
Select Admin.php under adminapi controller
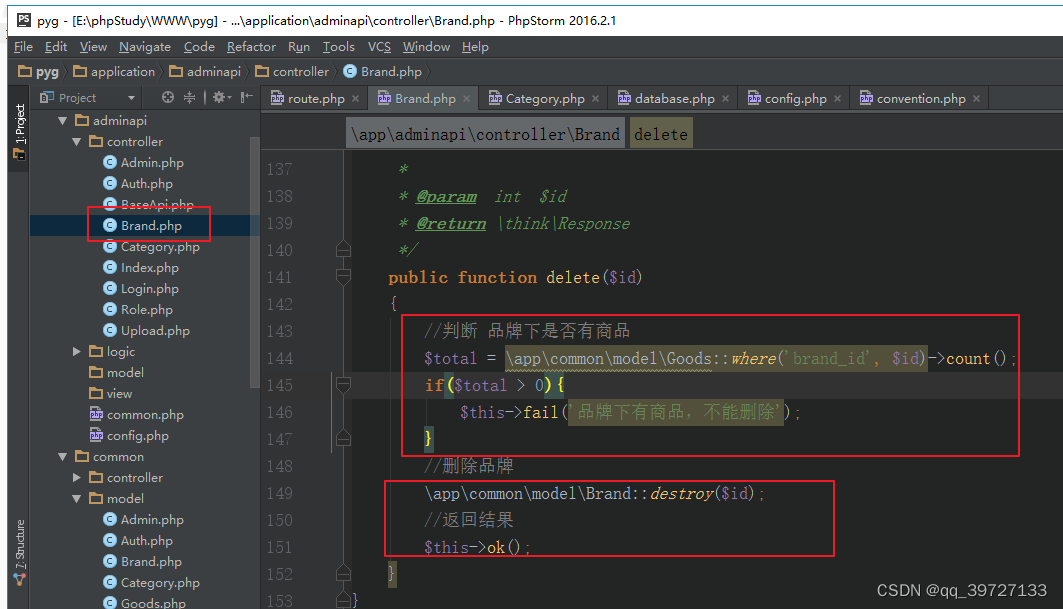pos(144,163)
